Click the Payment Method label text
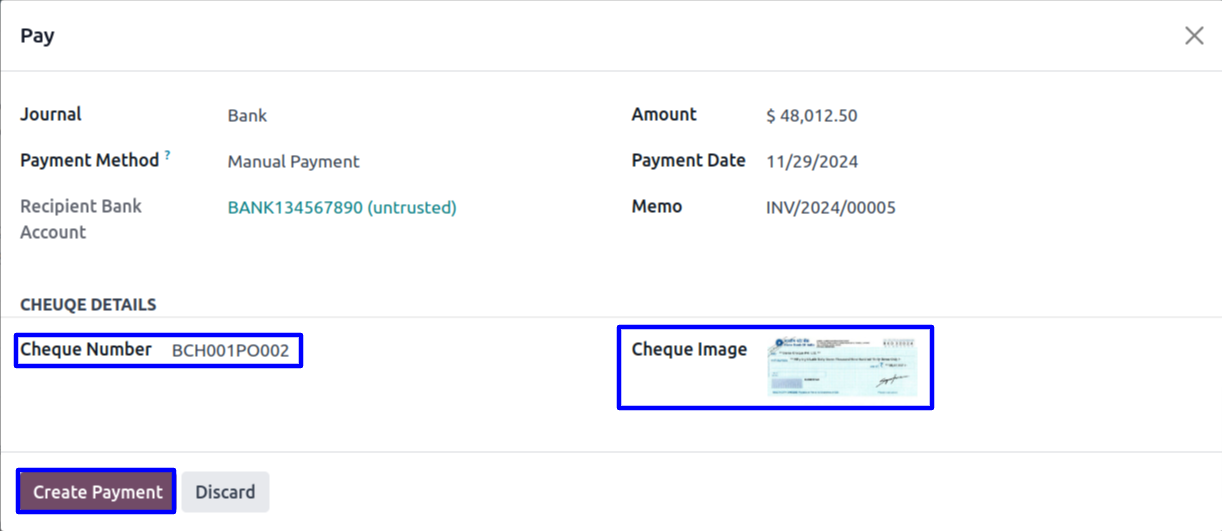1222x531 pixels. pos(89,160)
